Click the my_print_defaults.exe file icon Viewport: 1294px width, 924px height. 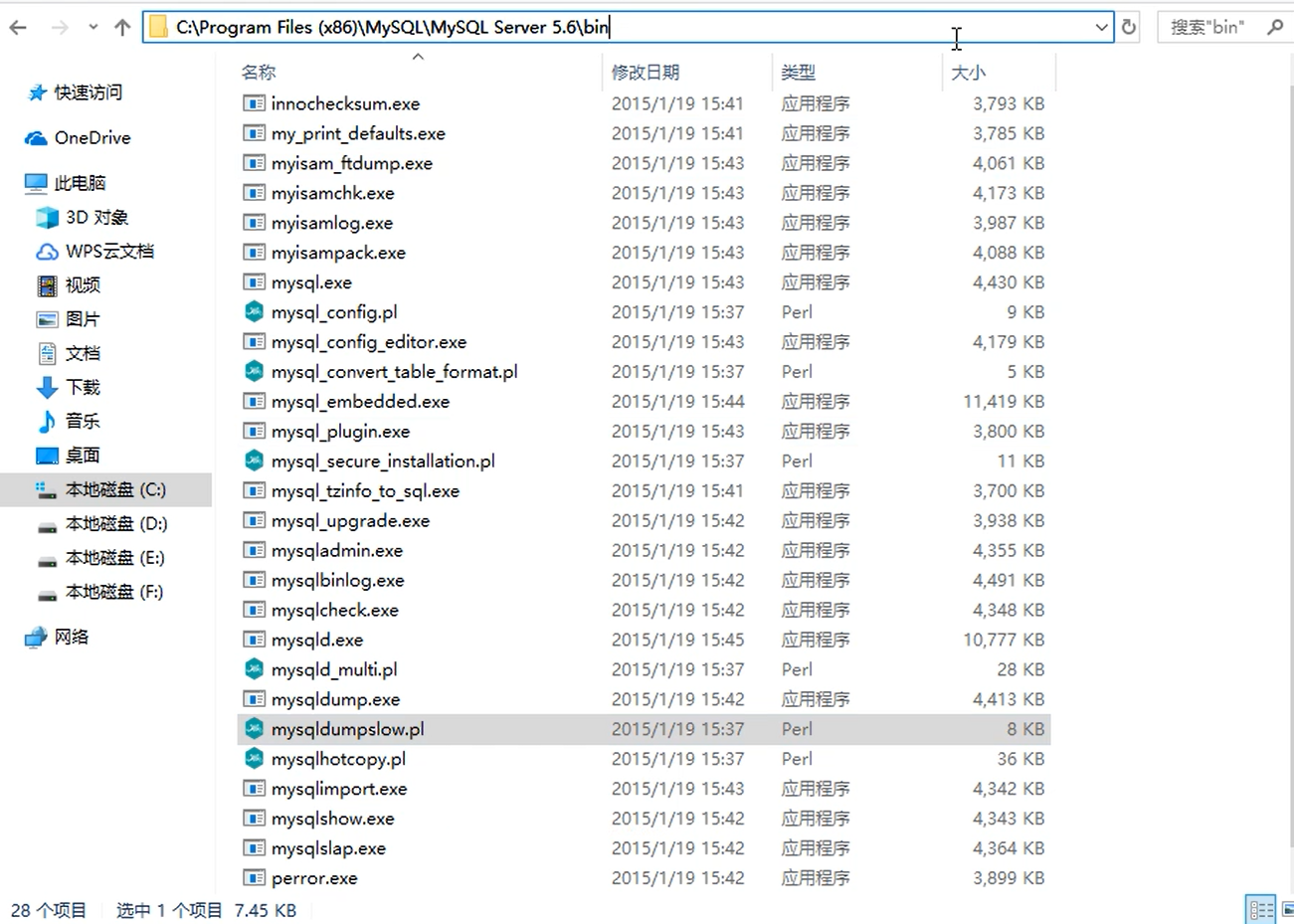pos(255,133)
